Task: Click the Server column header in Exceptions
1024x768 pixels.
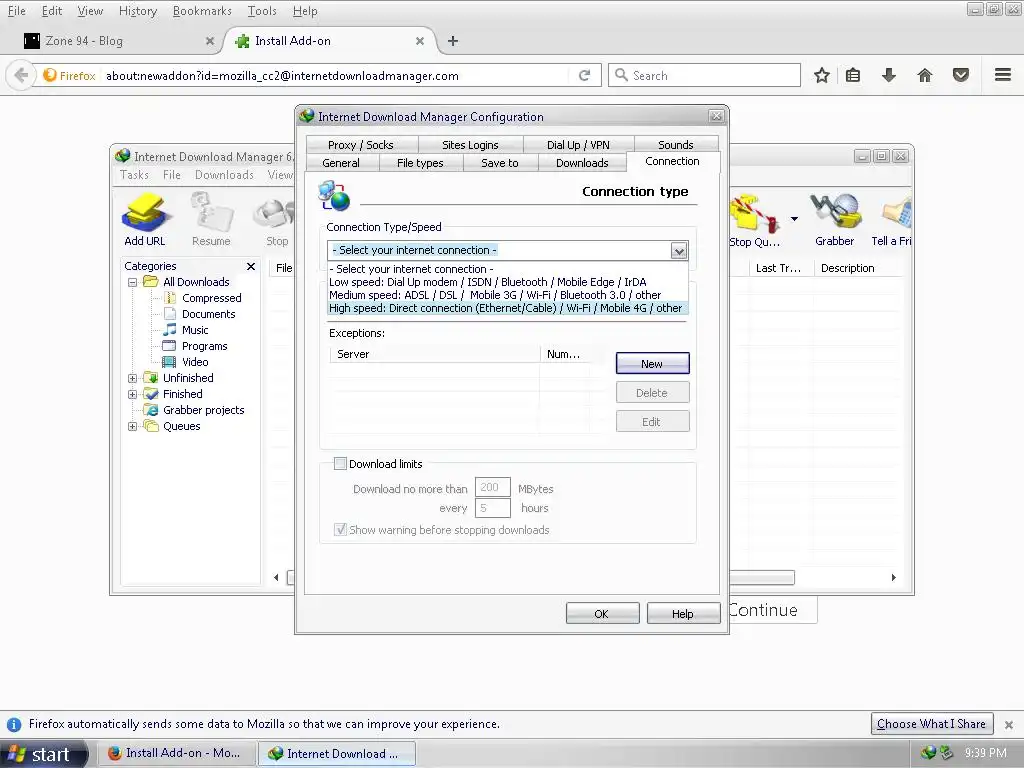Action: [434, 354]
